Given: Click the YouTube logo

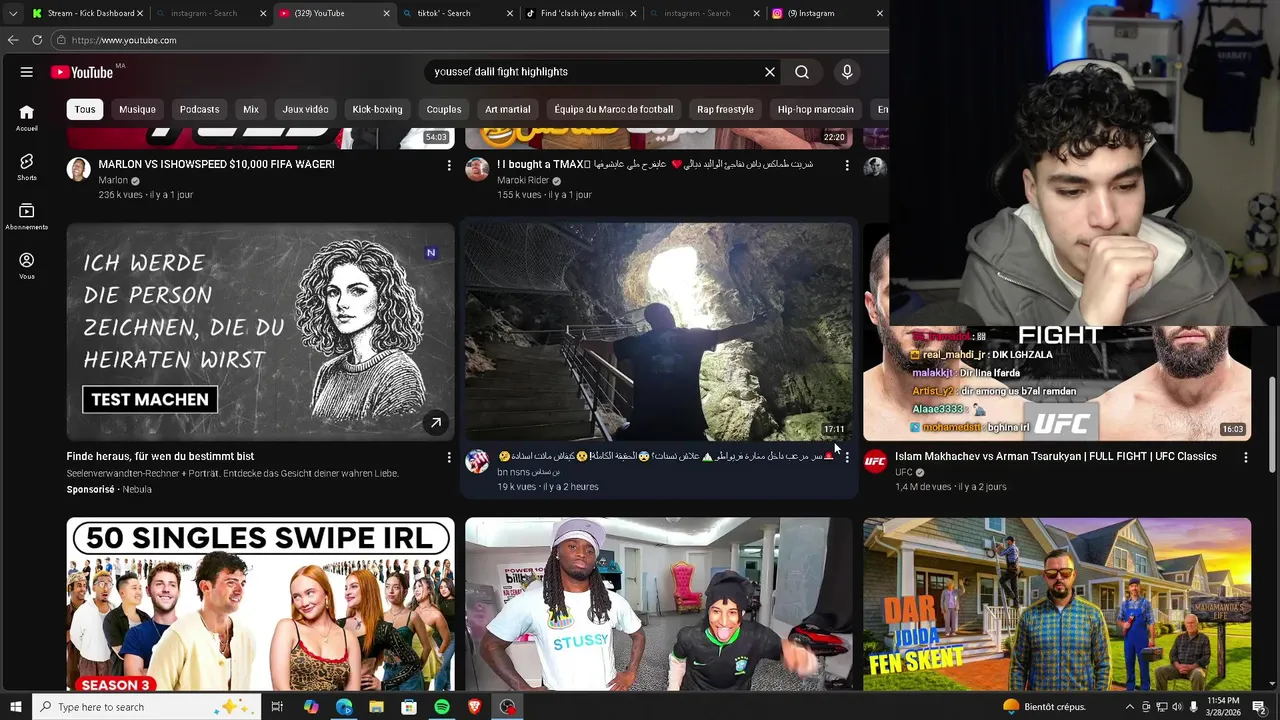Looking at the screenshot, I should (x=82, y=72).
